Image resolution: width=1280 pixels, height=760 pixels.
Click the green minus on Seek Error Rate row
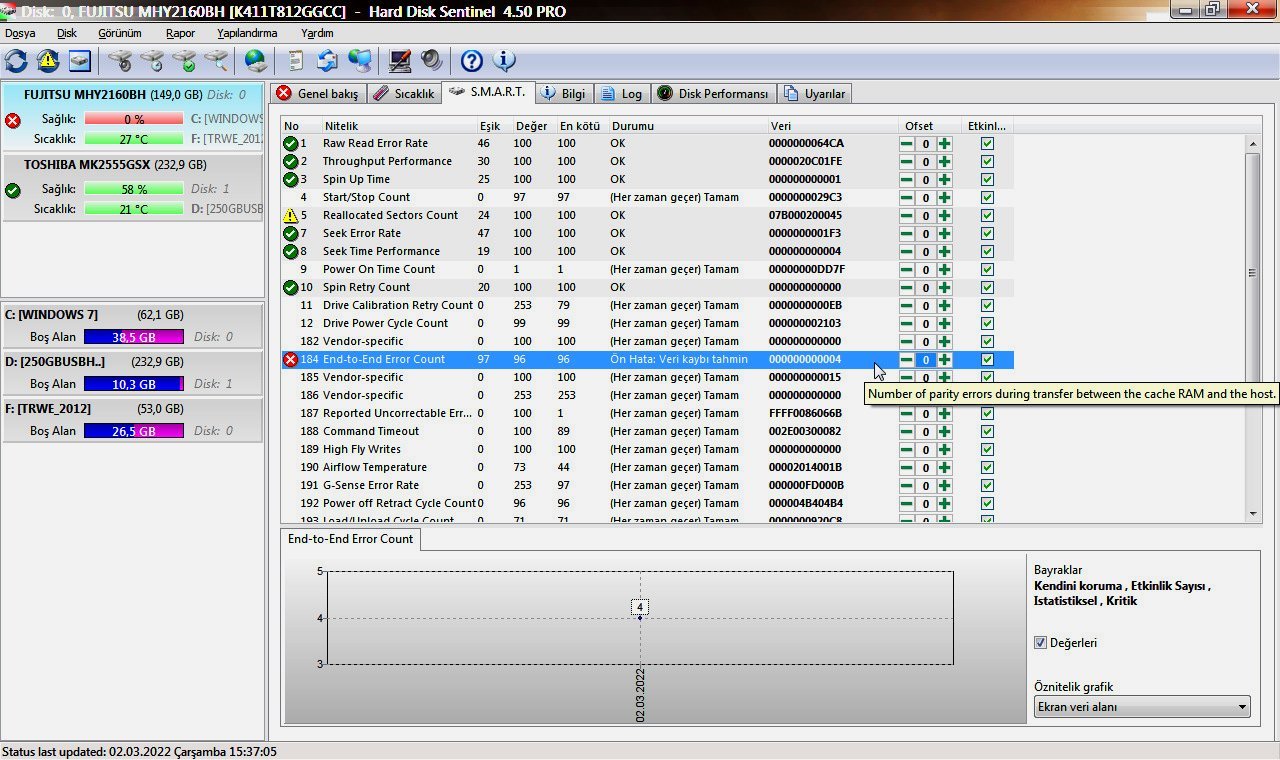pyautogui.click(x=906, y=234)
